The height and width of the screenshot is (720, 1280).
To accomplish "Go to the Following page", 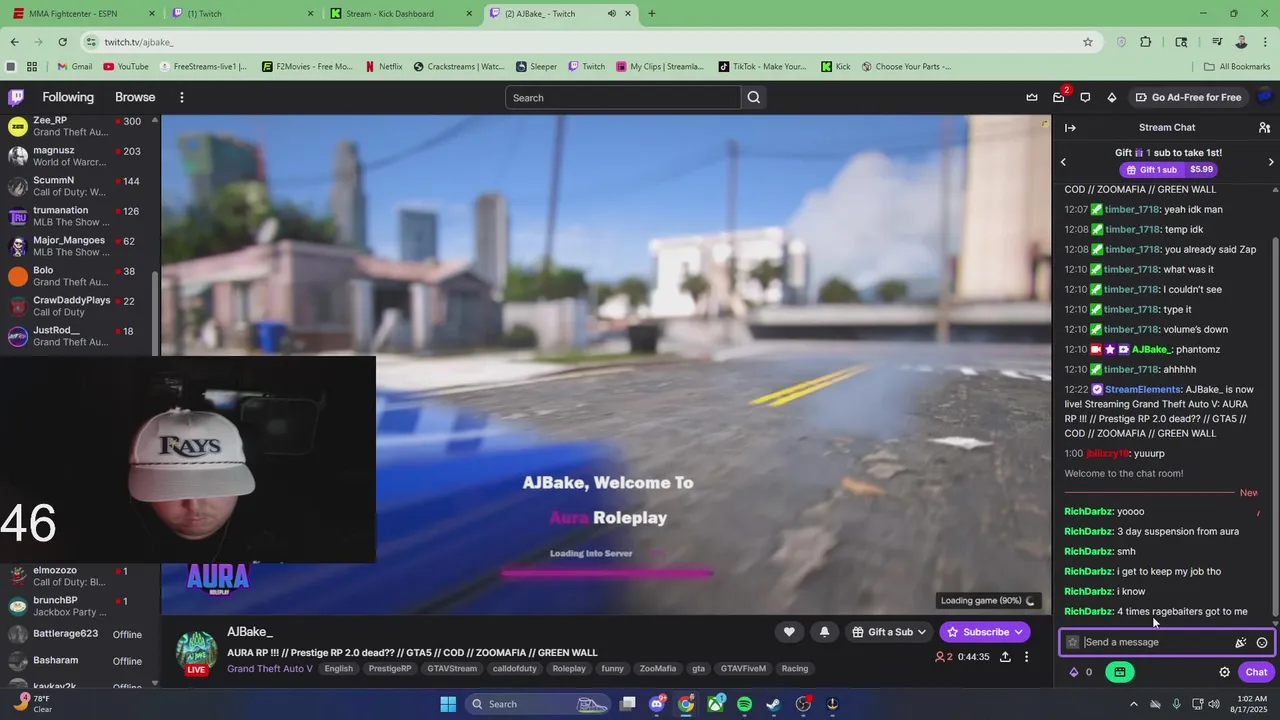I will [x=68, y=97].
